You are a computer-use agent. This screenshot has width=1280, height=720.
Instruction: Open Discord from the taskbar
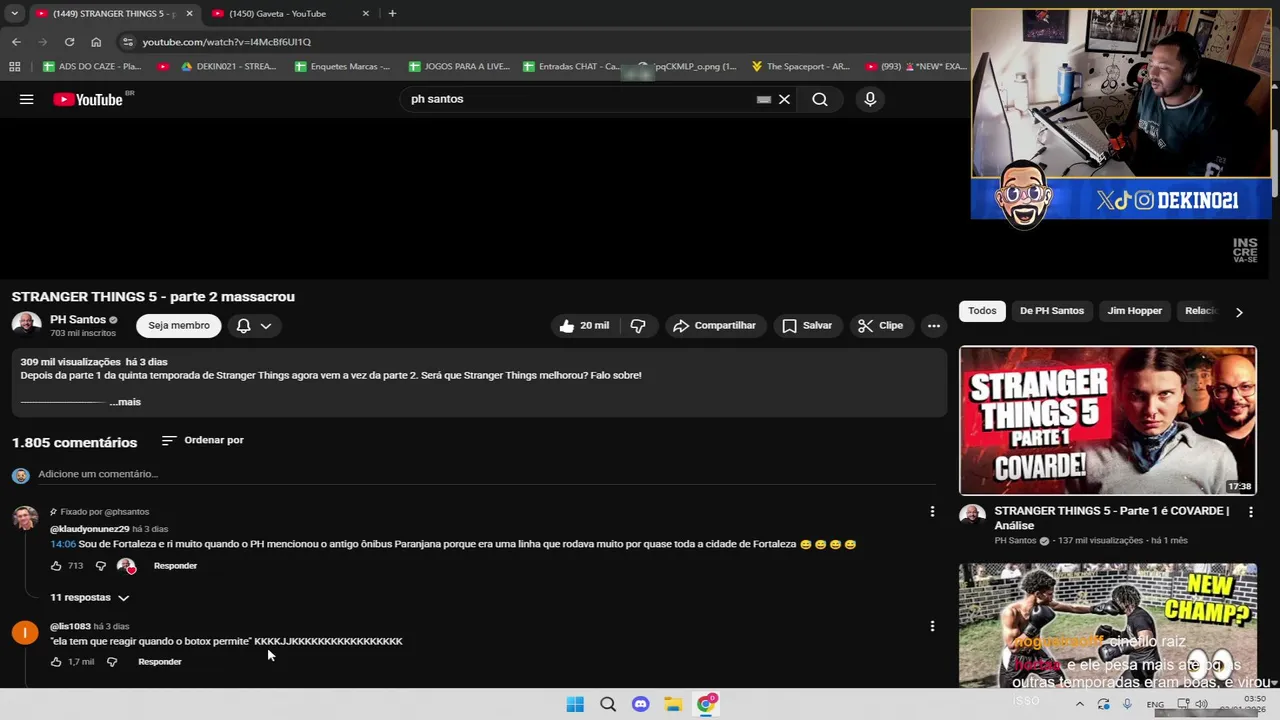[x=641, y=704]
